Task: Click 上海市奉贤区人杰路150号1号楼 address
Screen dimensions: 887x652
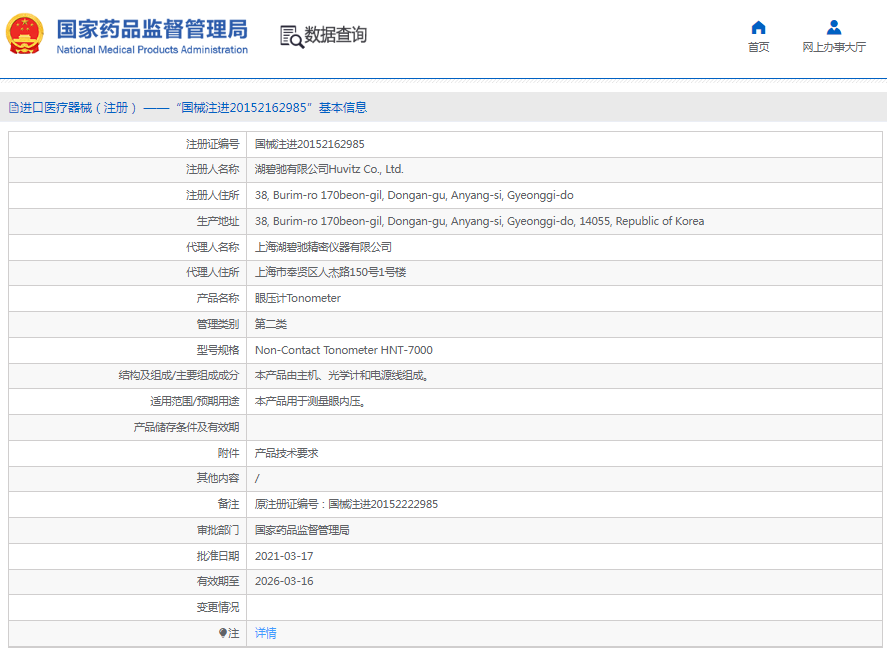Action: click(330, 272)
